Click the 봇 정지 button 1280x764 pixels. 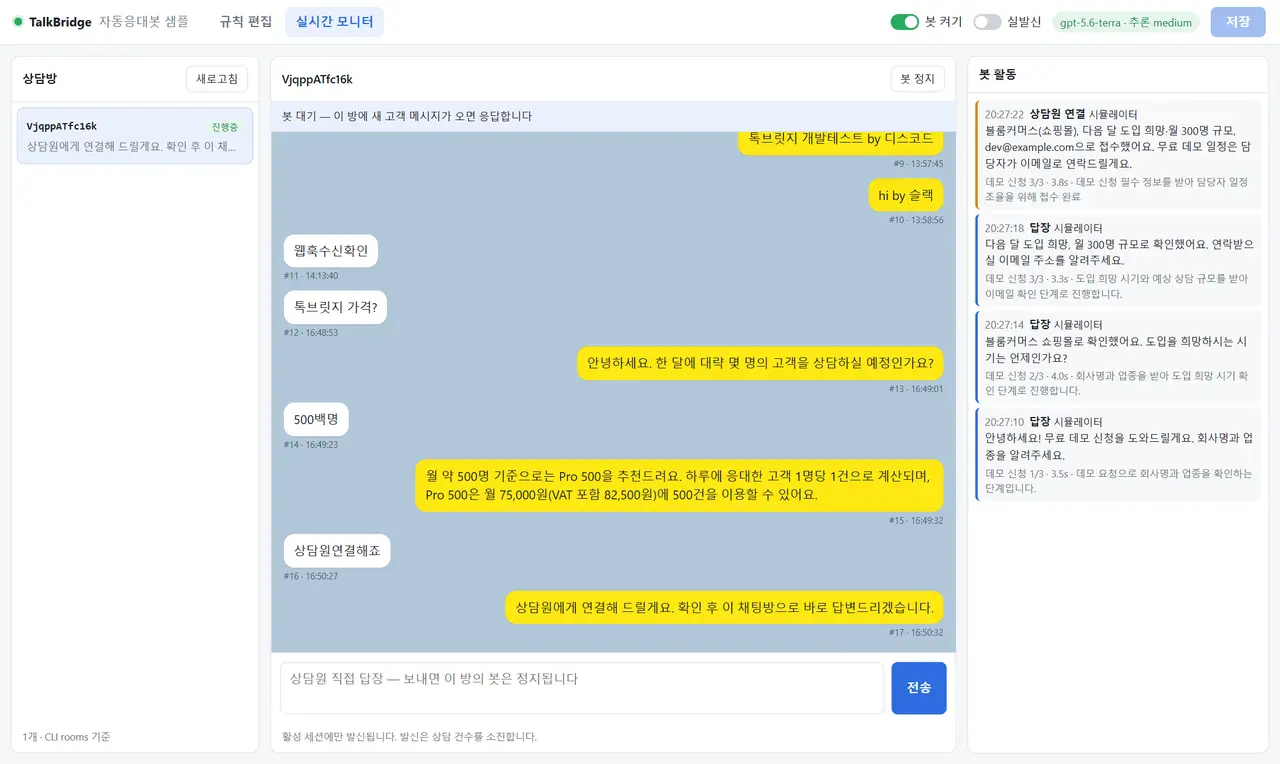pyautogui.click(x=917, y=79)
